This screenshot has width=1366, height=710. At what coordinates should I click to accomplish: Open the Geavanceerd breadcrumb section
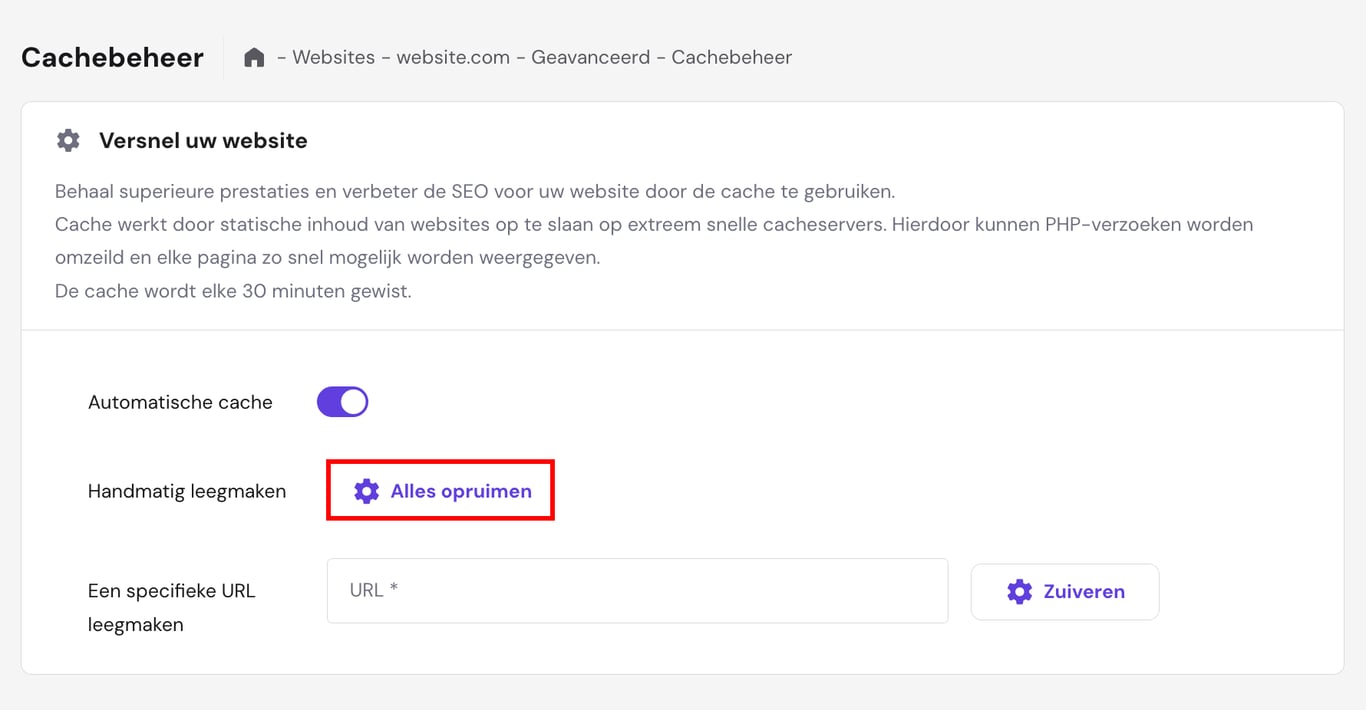click(x=592, y=57)
